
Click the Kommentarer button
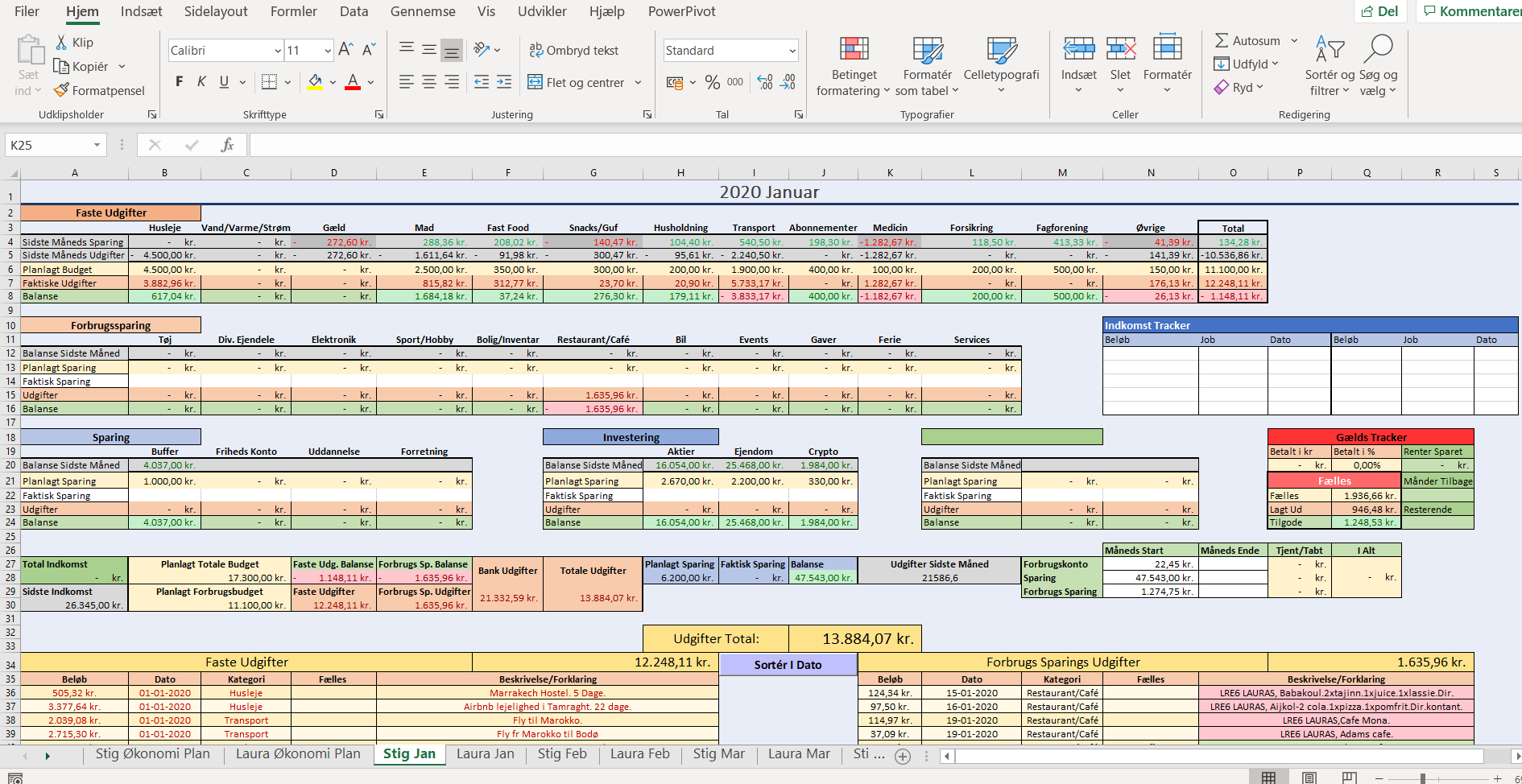click(x=1470, y=11)
